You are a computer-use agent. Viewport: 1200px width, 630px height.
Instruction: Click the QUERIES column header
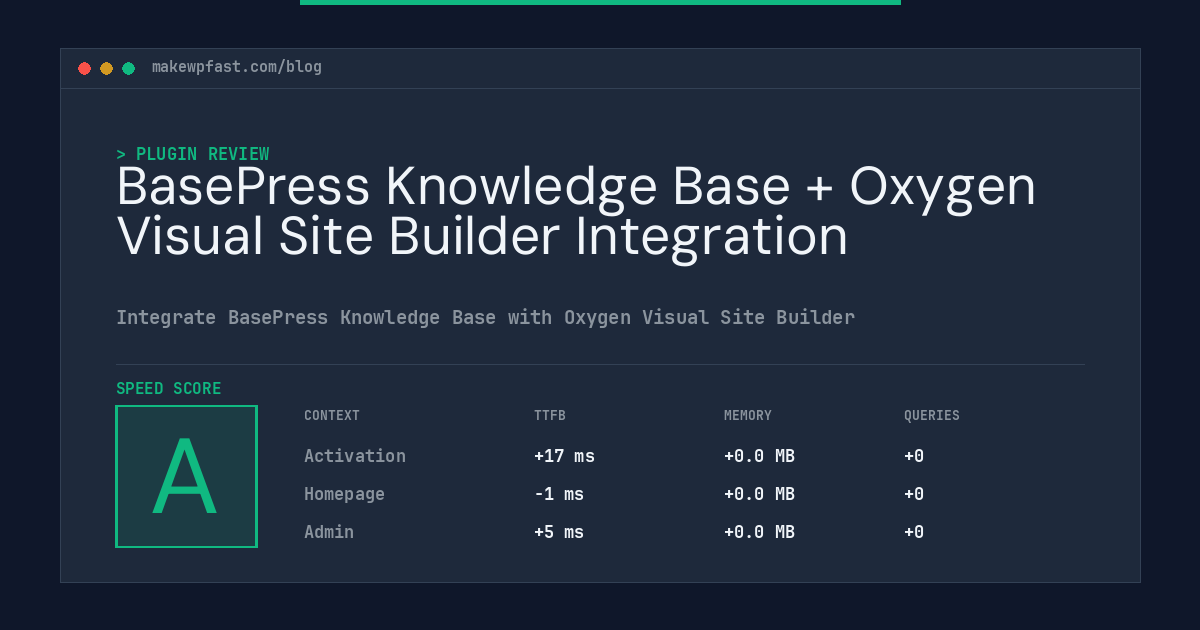tap(932, 416)
